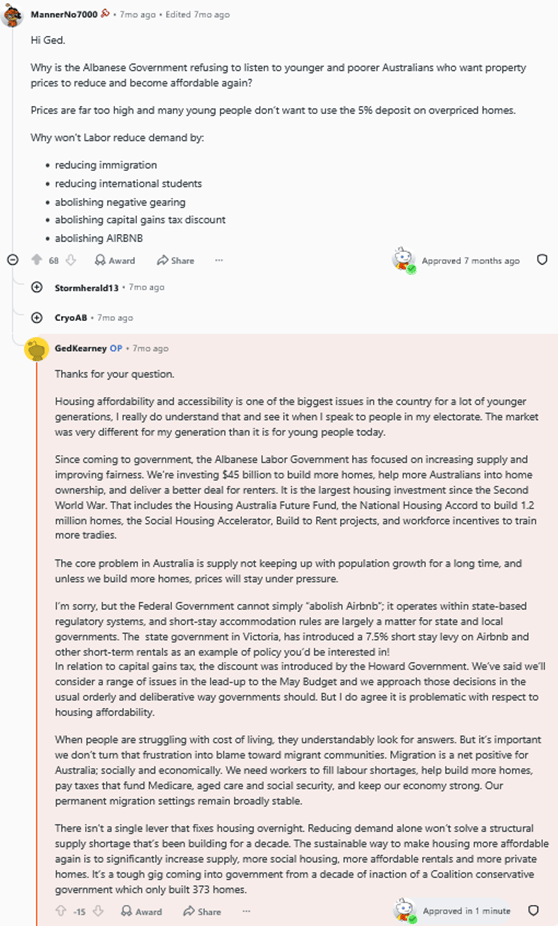Image resolution: width=558 pixels, height=926 pixels.
Task: Give an Award to GedKearney's reply
Action: click(142, 912)
